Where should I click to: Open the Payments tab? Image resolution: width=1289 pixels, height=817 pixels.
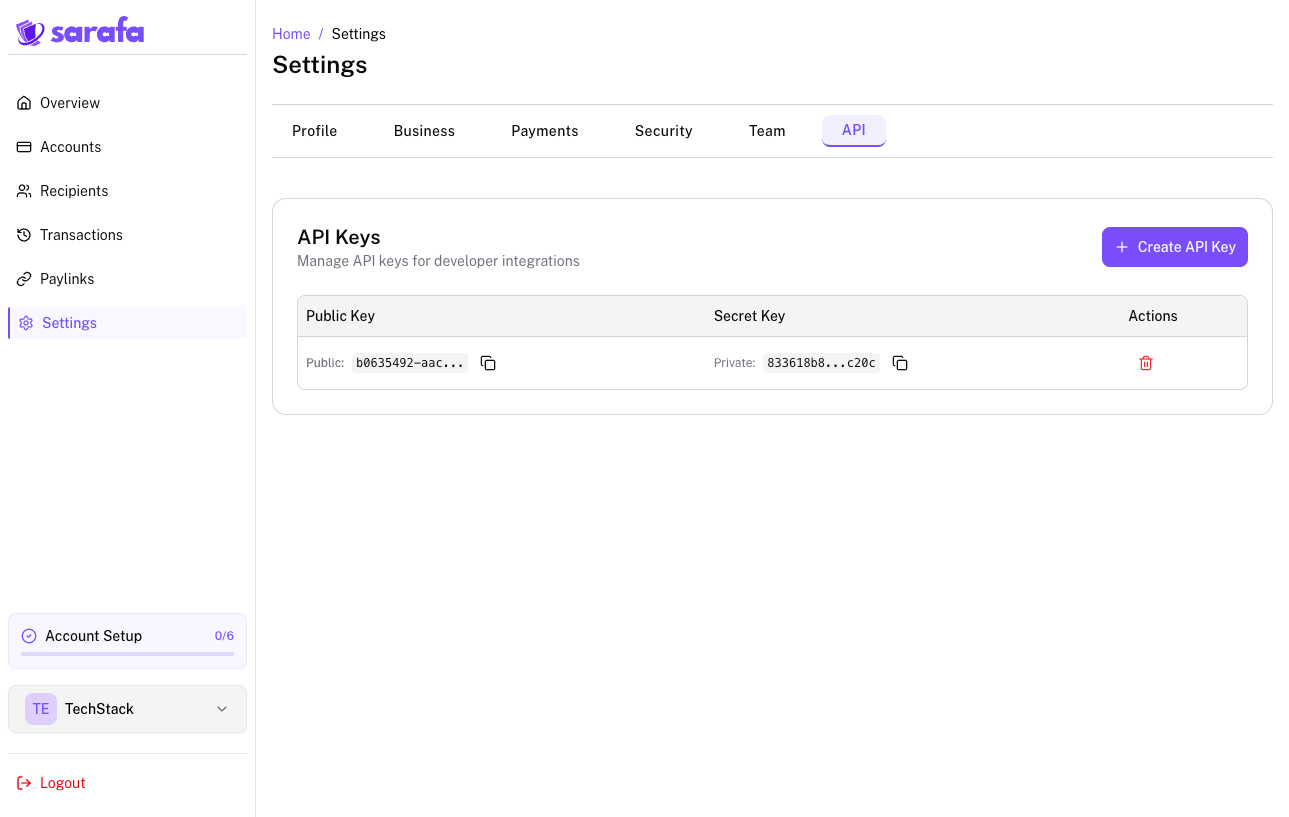[x=545, y=131]
